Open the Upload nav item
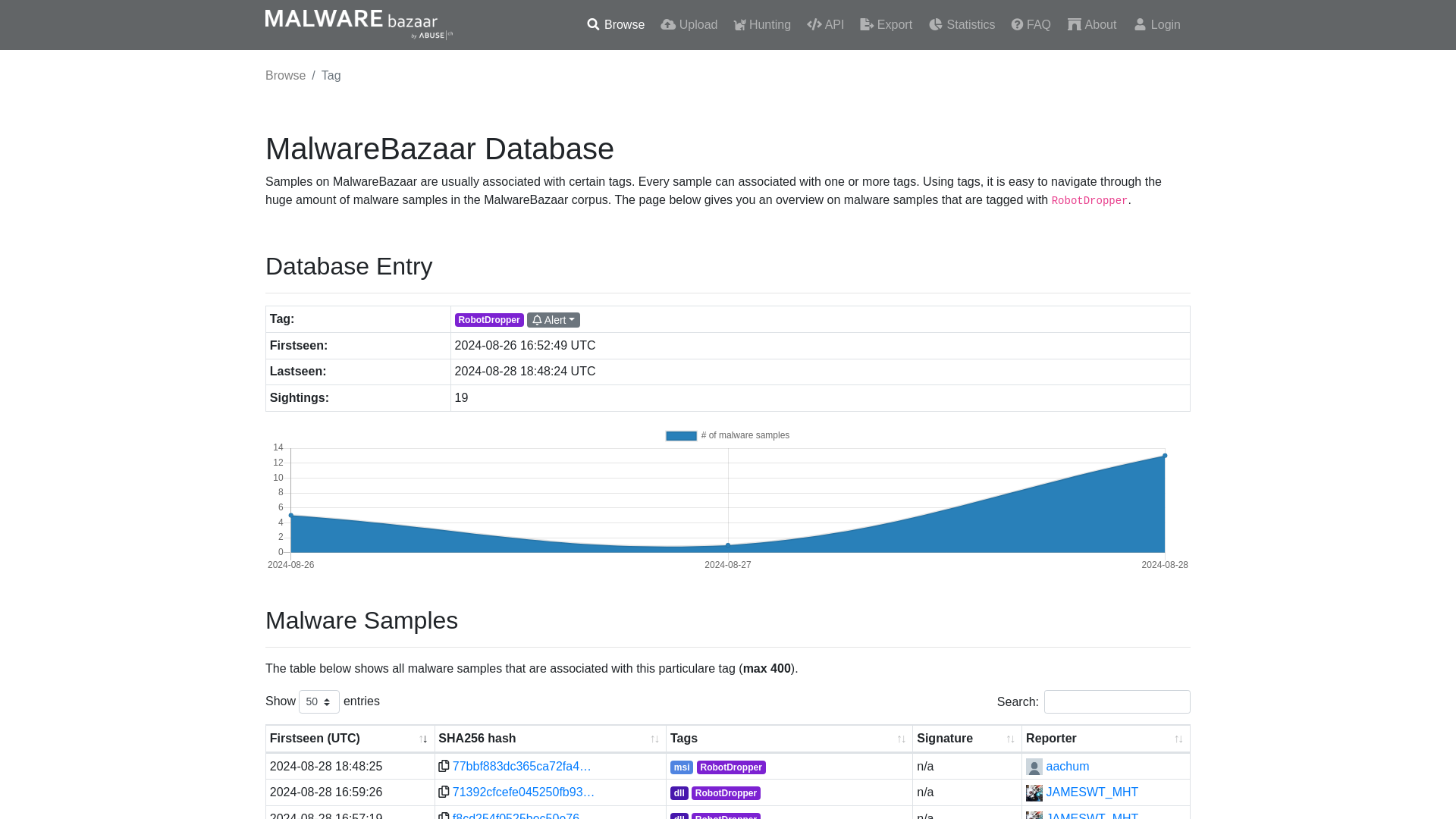Screen dimensions: 1456x819 pos(689,25)
